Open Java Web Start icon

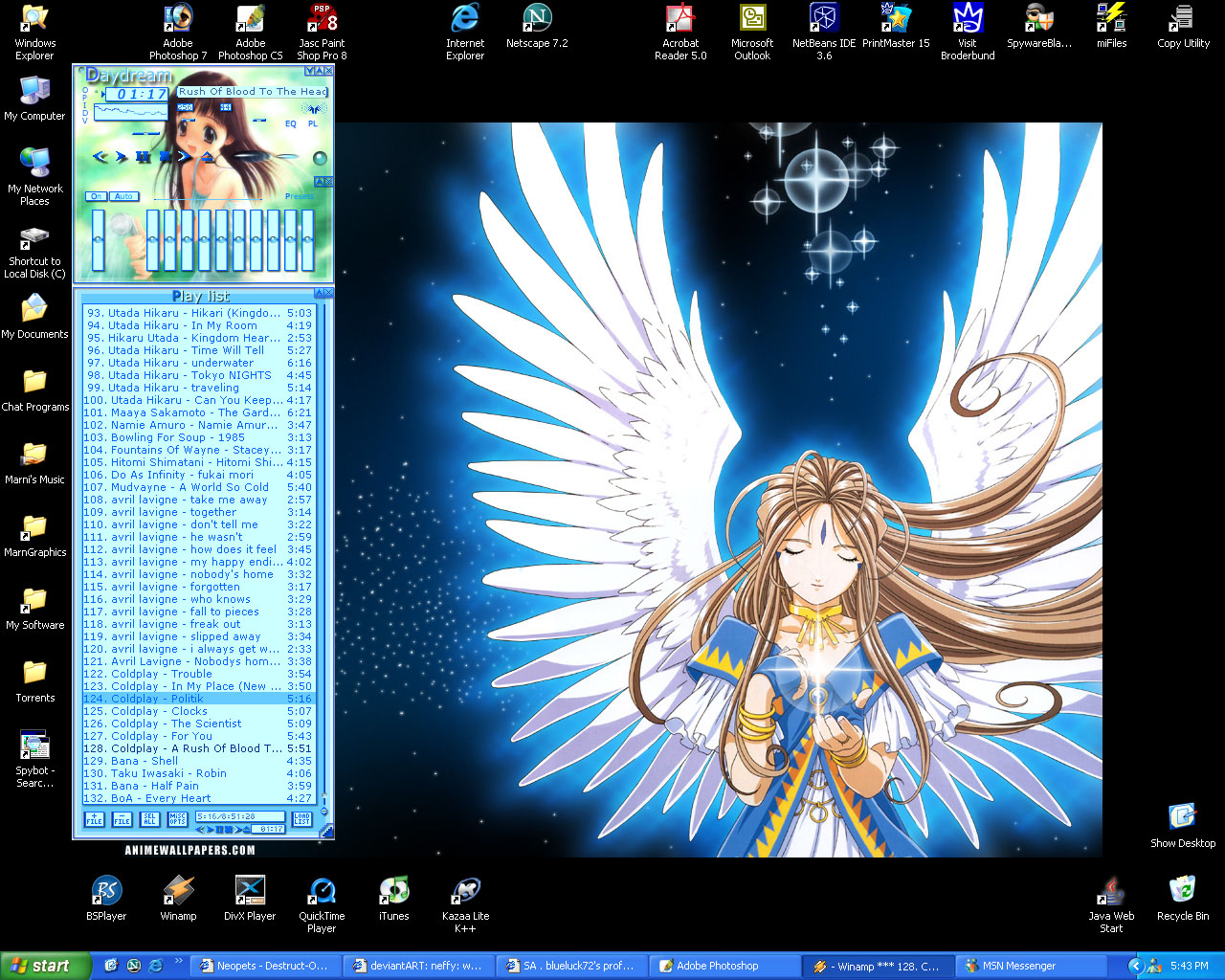click(x=1111, y=904)
